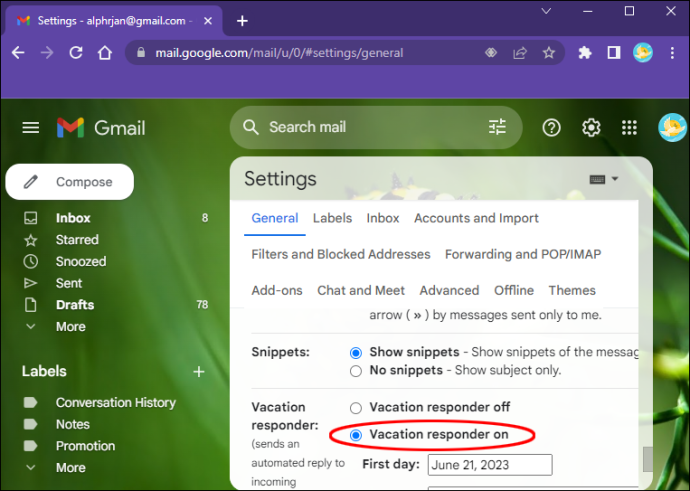Image resolution: width=690 pixels, height=491 pixels.
Task: Open Forwarding and POP/IMAP tab
Action: pos(523,254)
